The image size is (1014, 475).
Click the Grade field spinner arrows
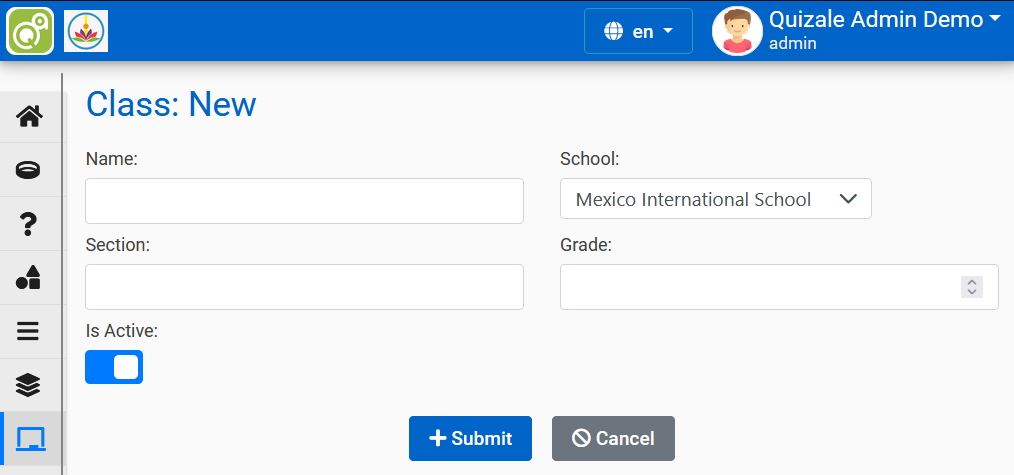[971, 287]
